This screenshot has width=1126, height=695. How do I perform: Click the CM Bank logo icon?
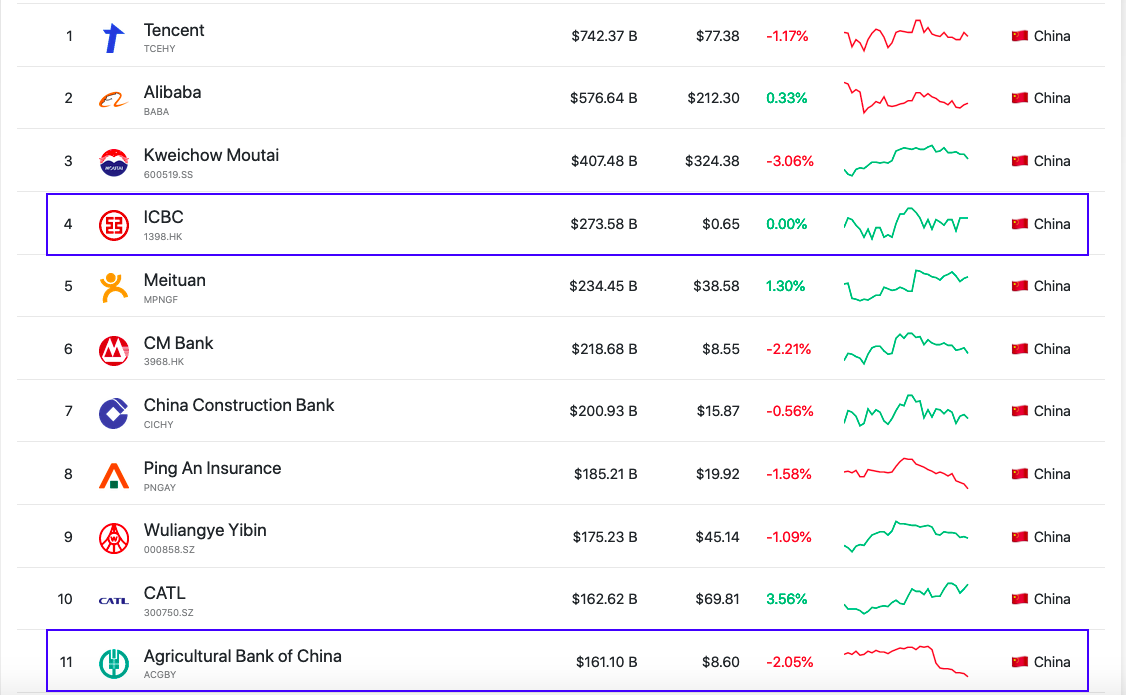pos(114,350)
